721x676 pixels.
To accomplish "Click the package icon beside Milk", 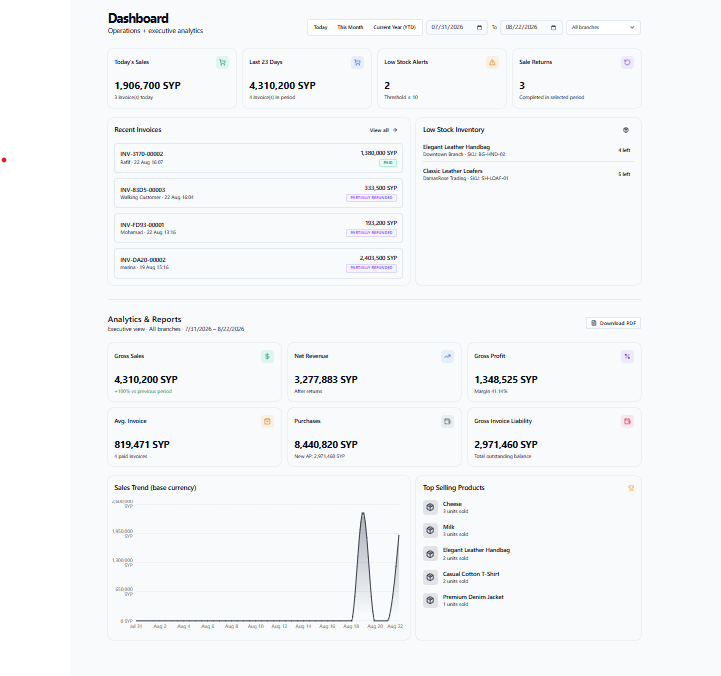I will 430,530.
